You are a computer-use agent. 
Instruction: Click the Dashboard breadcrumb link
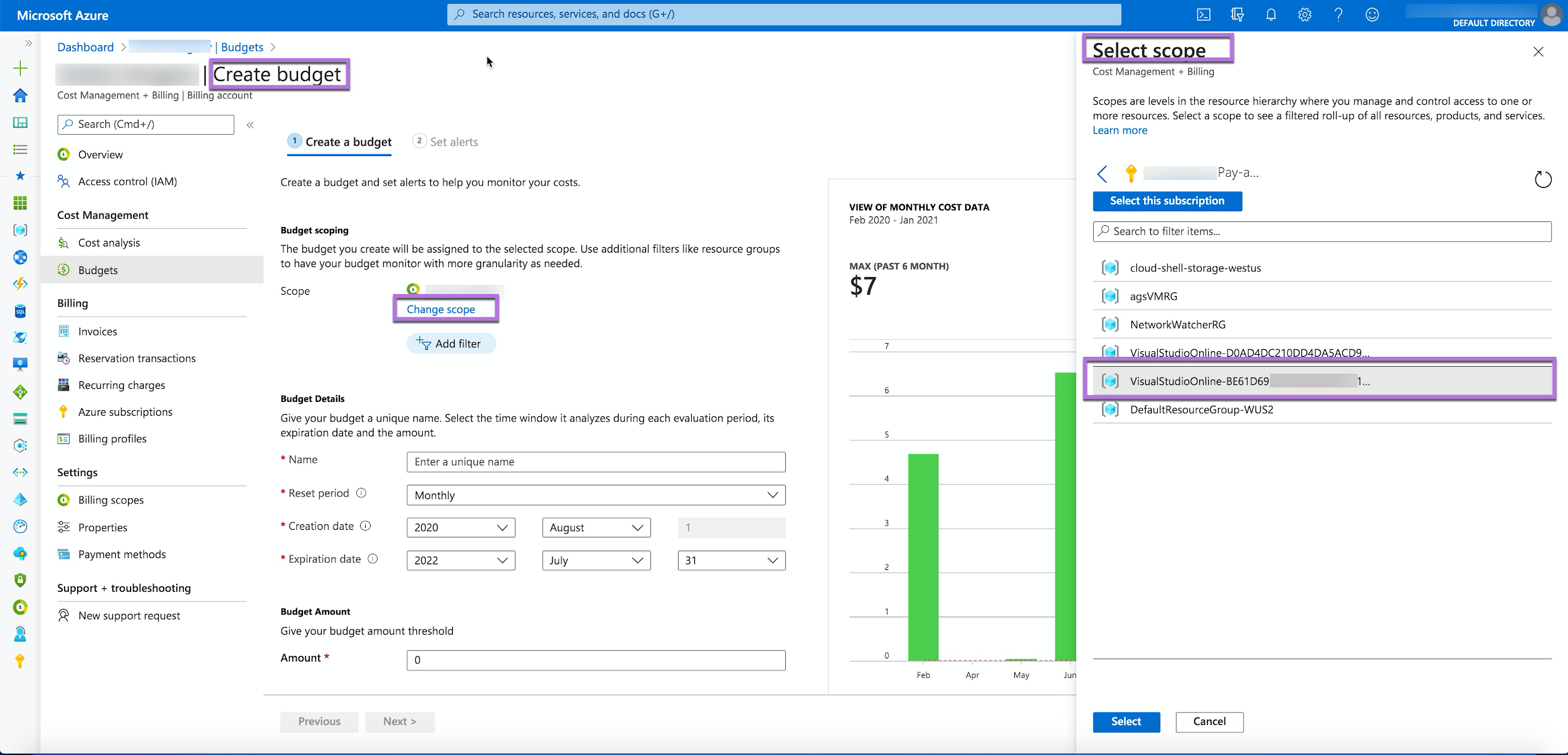(86, 48)
